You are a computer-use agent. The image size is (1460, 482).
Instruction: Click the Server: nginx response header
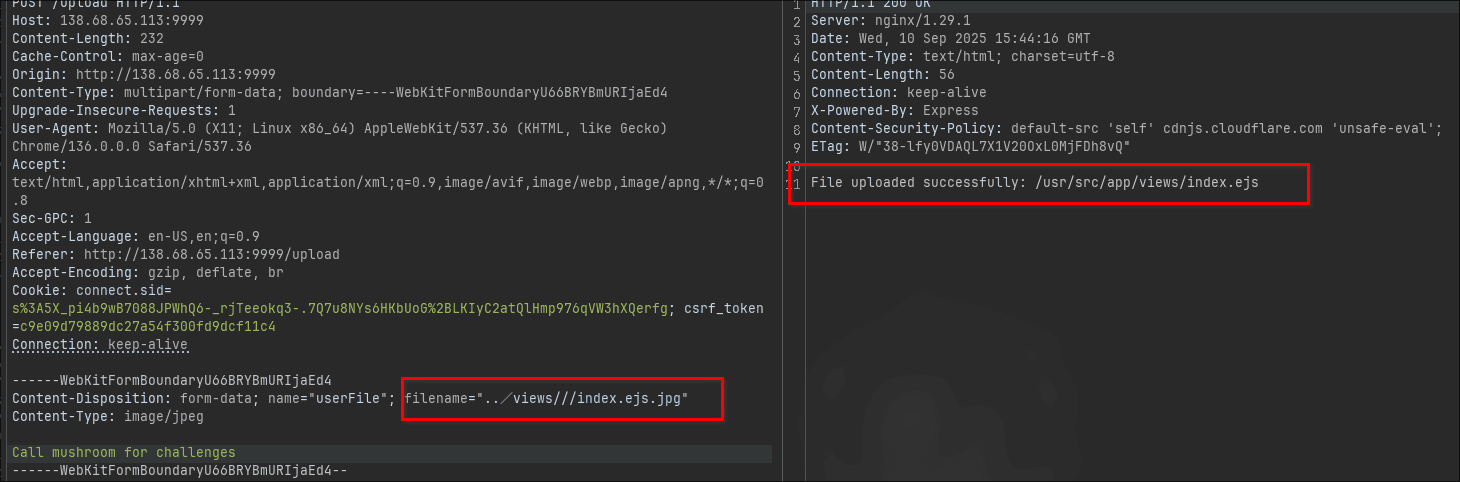click(889, 20)
